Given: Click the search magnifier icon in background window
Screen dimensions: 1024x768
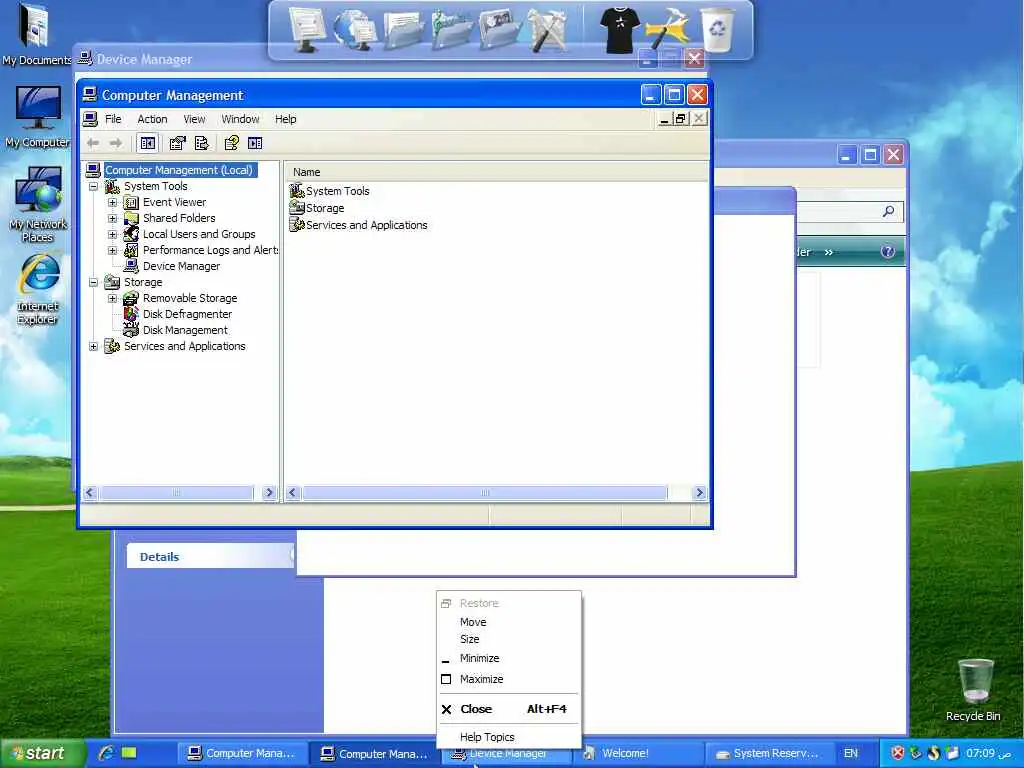Looking at the screenshot, I should 888,212.
